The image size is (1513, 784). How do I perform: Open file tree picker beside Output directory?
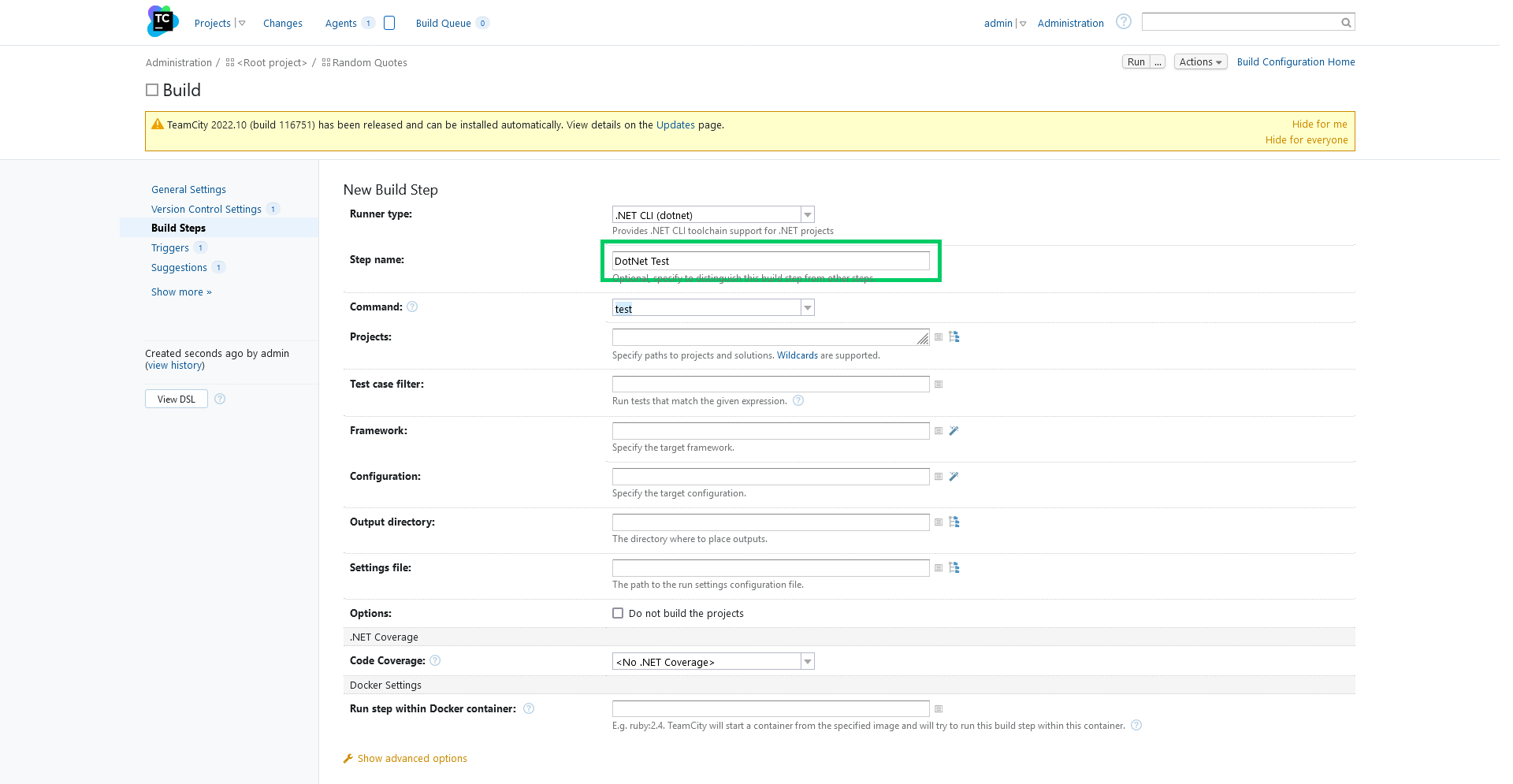[x=954, y=522]
